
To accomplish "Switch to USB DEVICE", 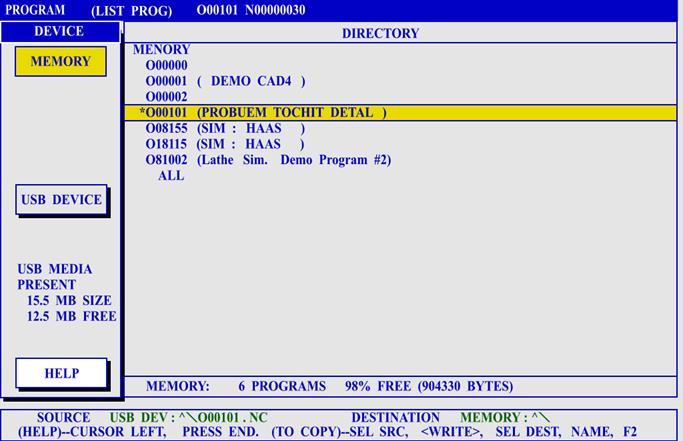I will [x=61, y=200].
